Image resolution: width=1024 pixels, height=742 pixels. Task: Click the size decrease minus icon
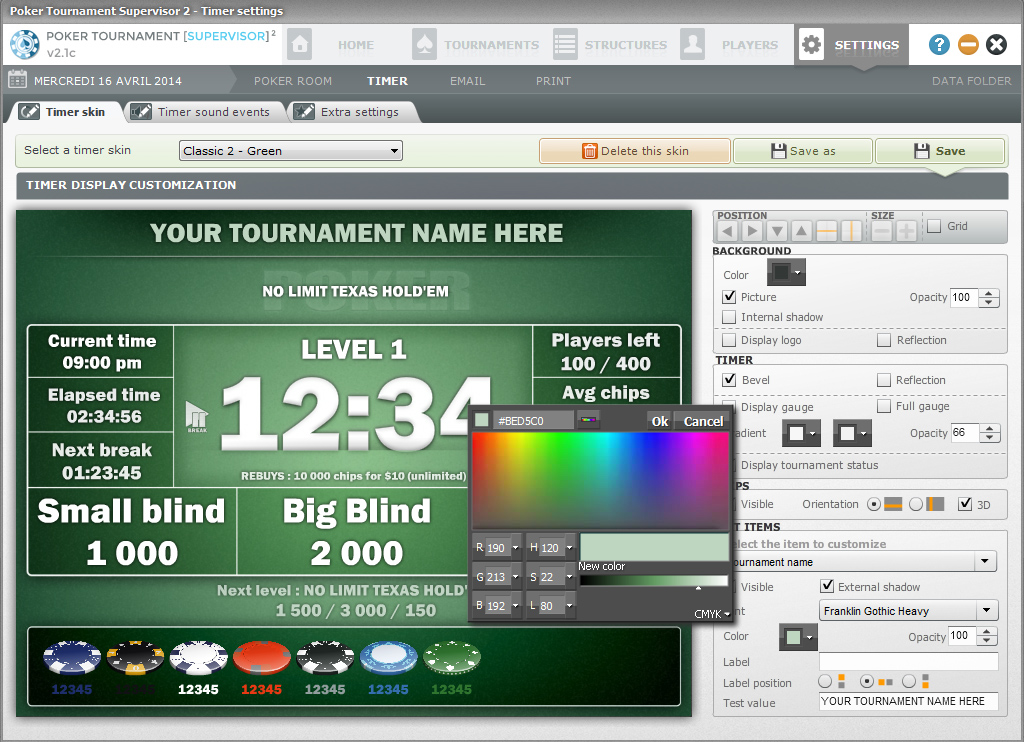(882, 231)
